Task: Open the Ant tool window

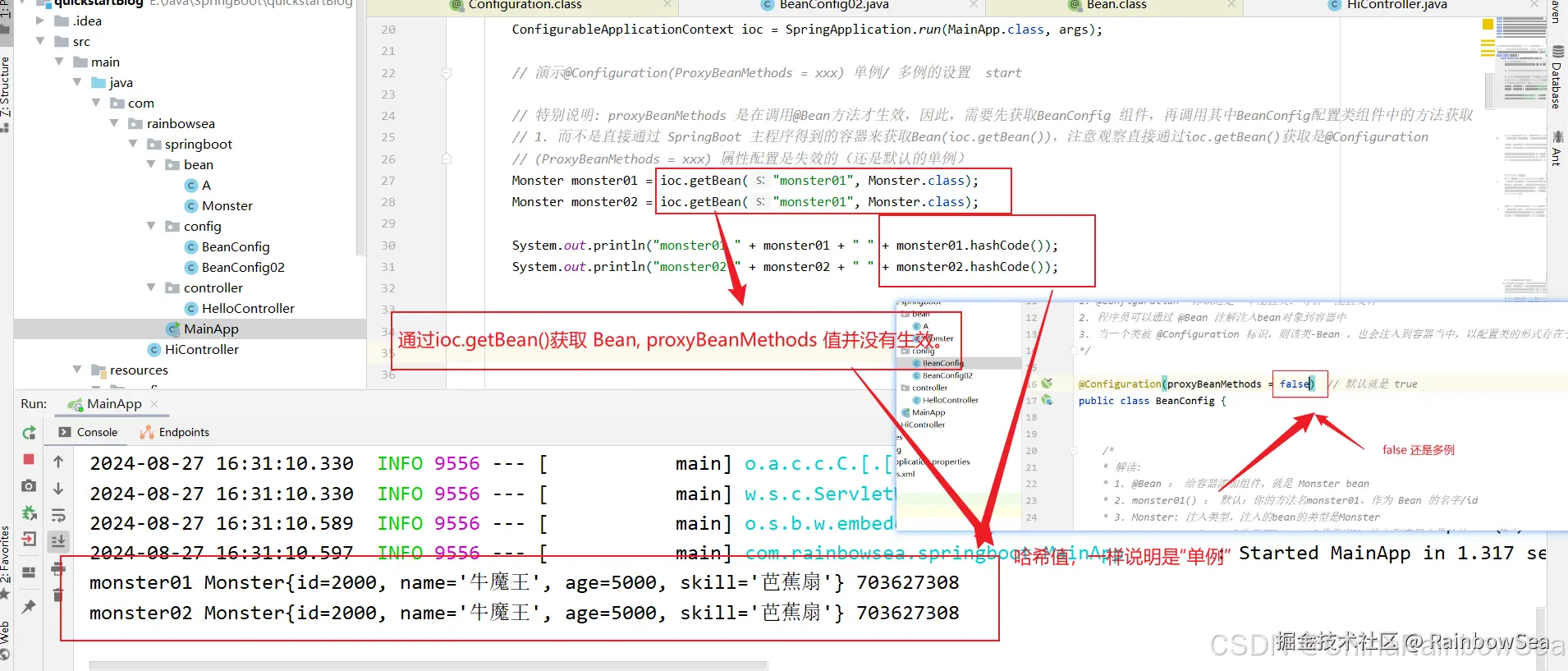Action: pyautogui.click(x=1557, y=149)
